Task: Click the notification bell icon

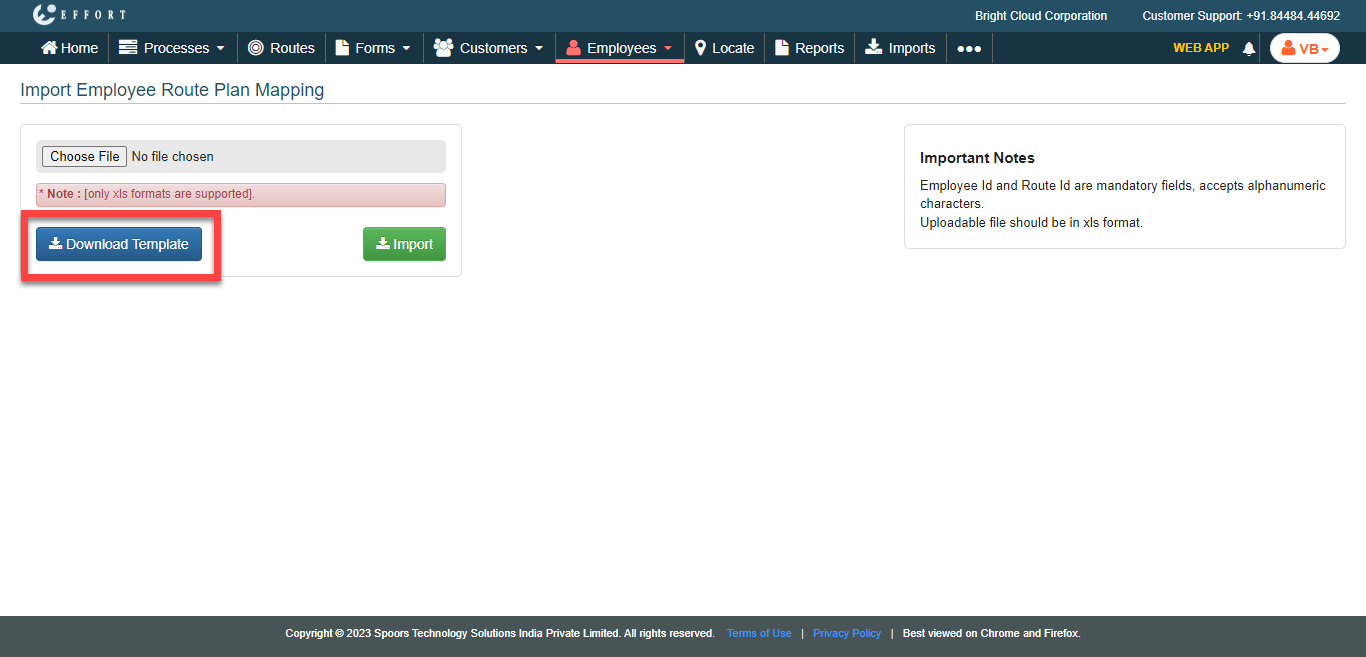Action: coord(1248,49)
